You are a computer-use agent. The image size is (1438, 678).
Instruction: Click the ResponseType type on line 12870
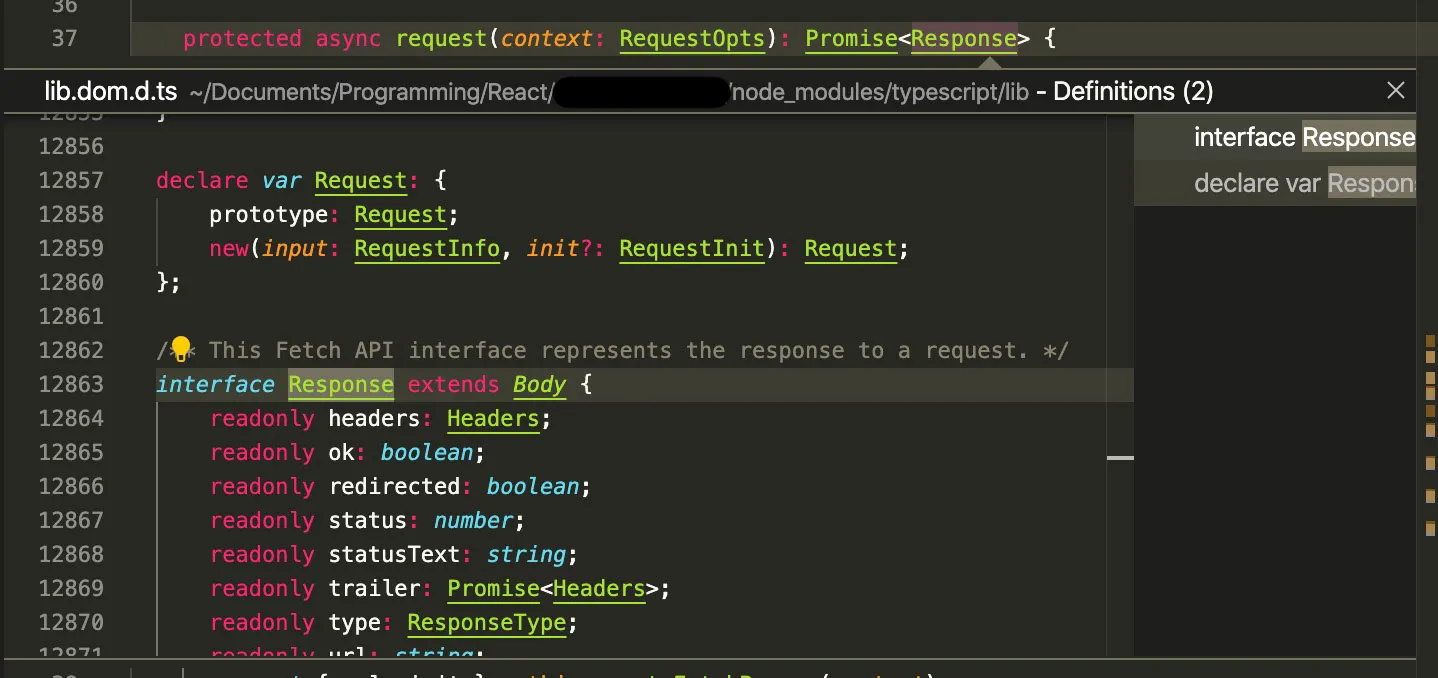click(487, 623)
